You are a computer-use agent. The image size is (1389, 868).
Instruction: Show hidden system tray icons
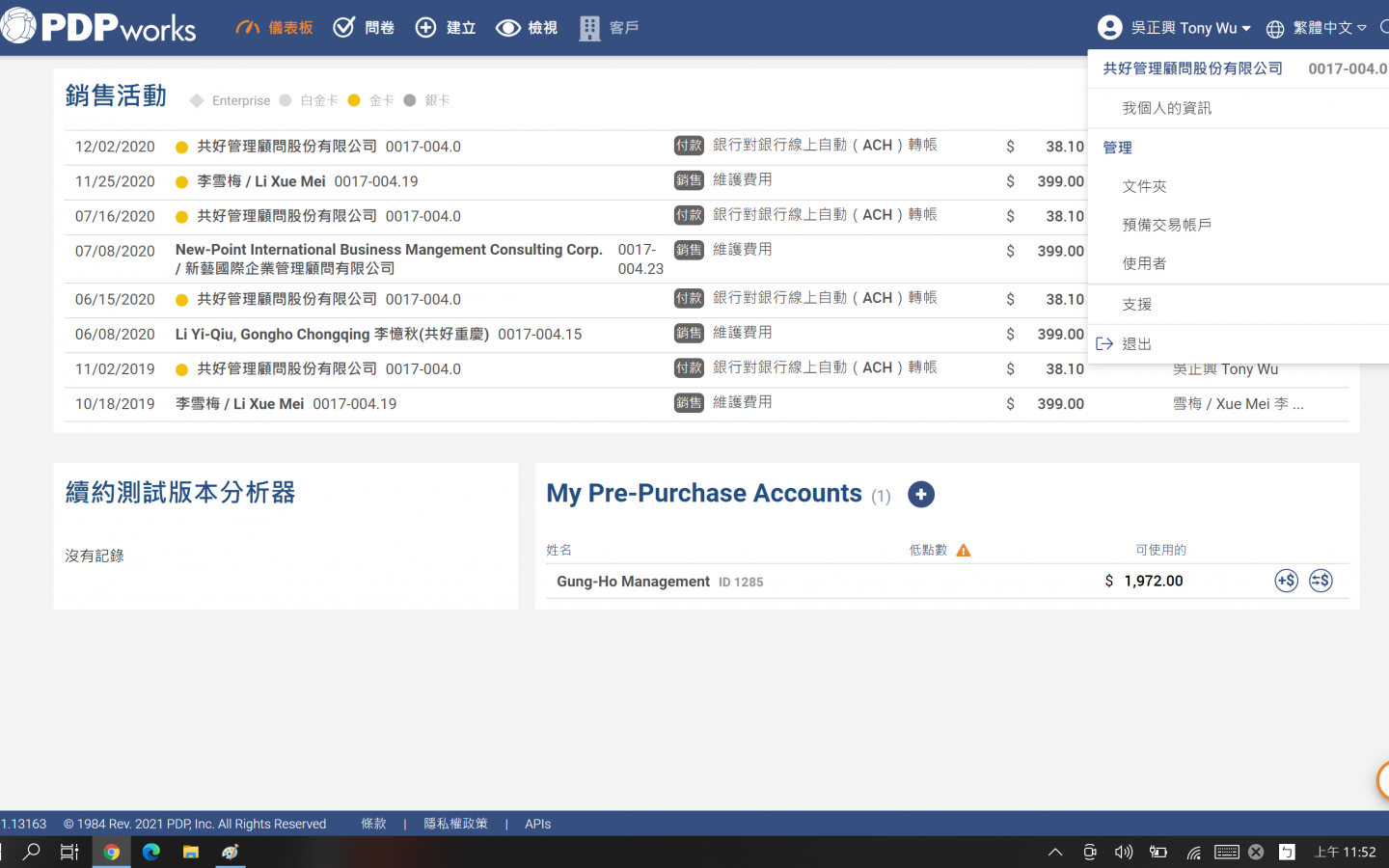pos(1055,852)
